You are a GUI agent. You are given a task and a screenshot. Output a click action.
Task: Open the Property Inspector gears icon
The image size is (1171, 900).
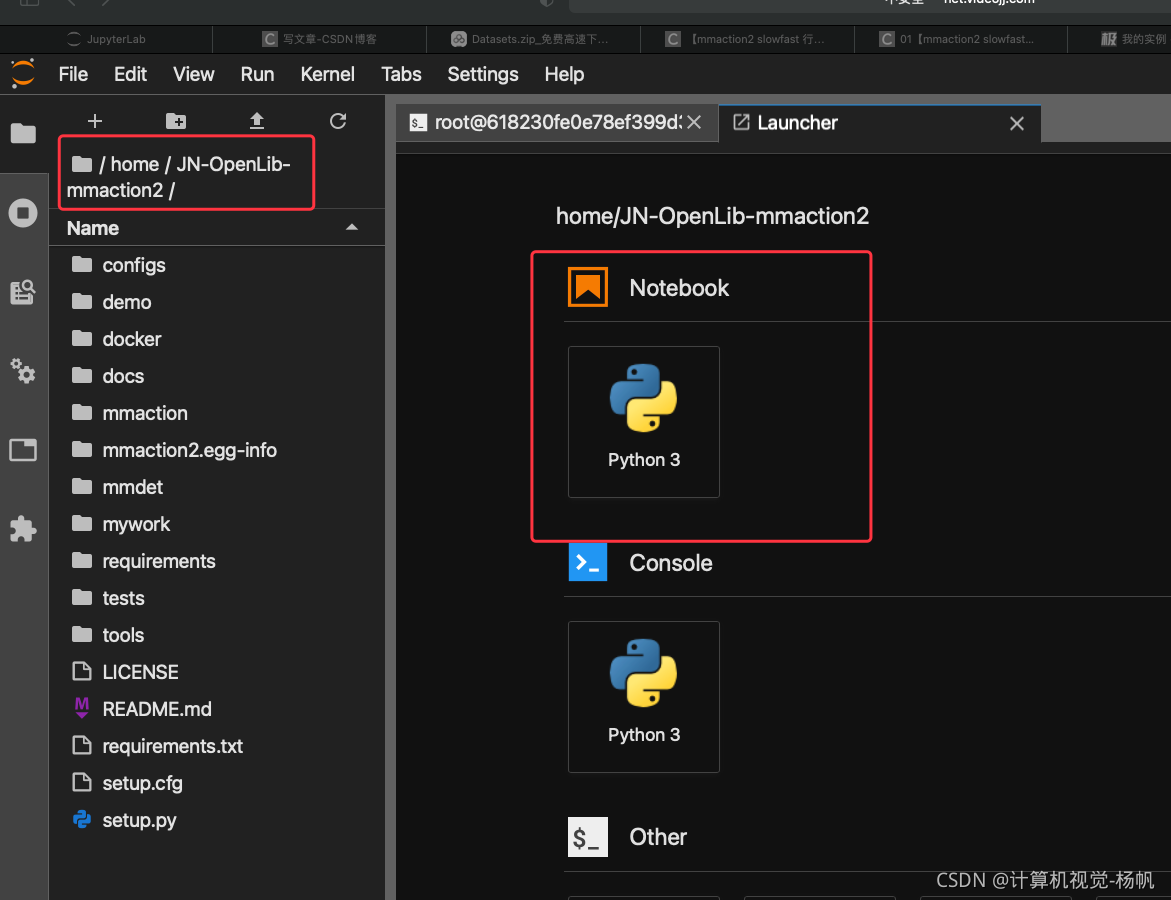pyautogui.click(x=23, y=370)
